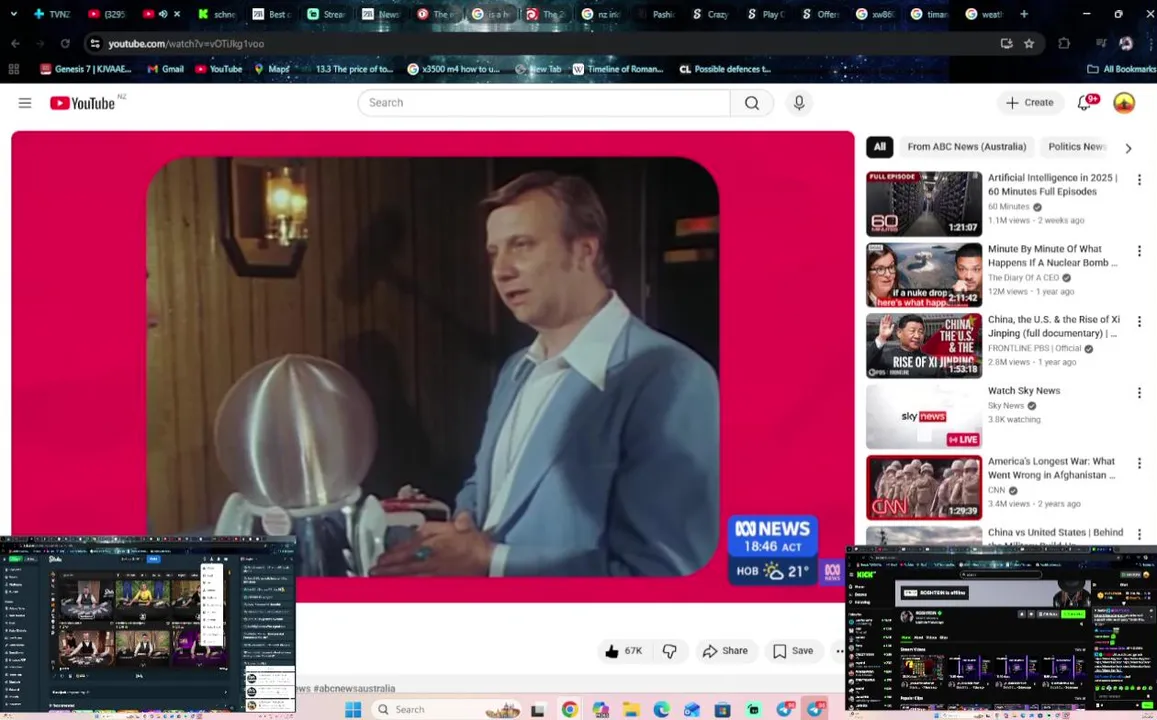Viewport: 1157px width, 720px height.
Task: Open the 60 Minutes AI full episode thumbnail
Action: click(x=924, y=204)
